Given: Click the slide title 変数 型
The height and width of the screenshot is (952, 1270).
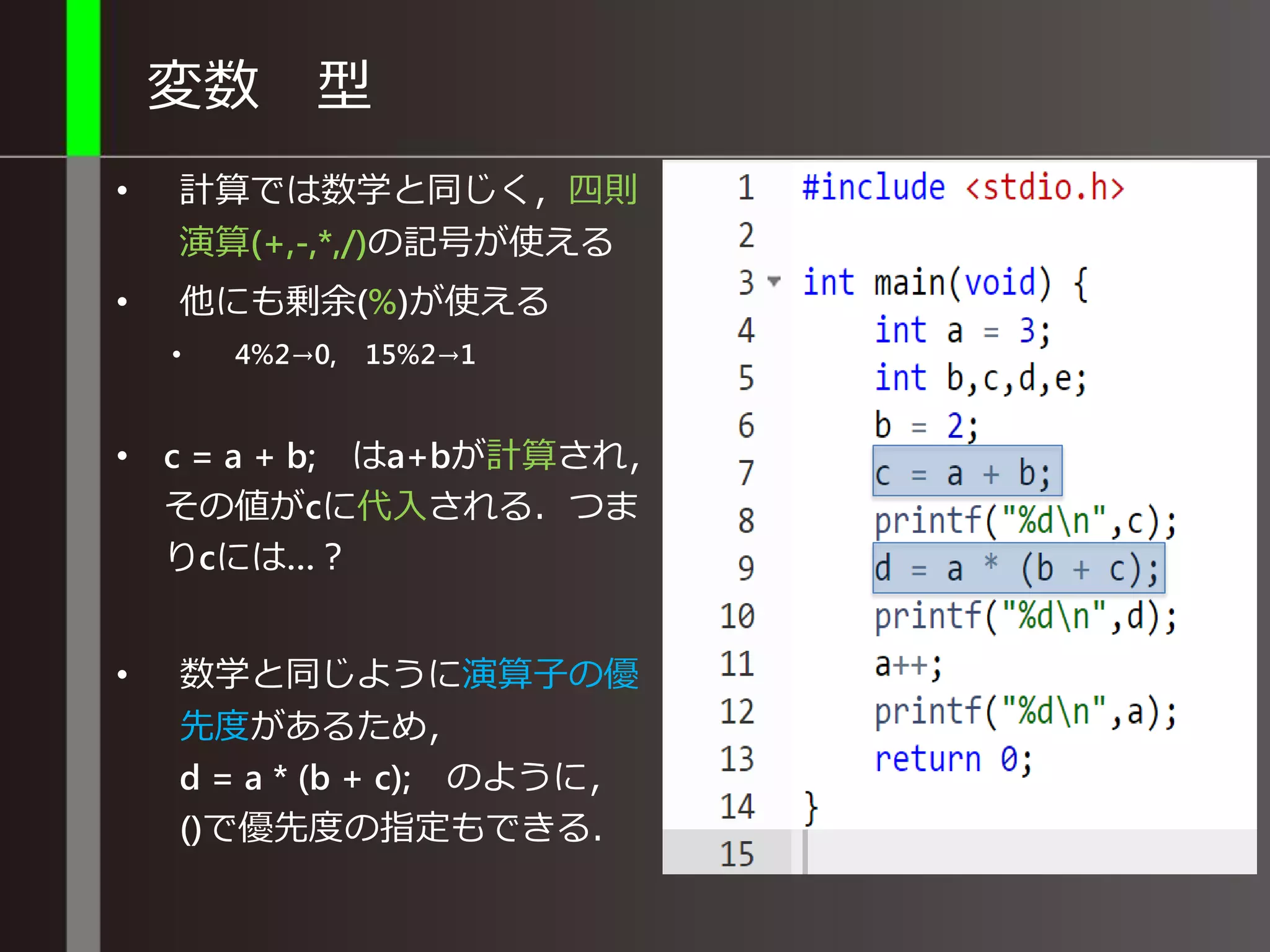Looking at the screenshot, I should pos(259,86).
